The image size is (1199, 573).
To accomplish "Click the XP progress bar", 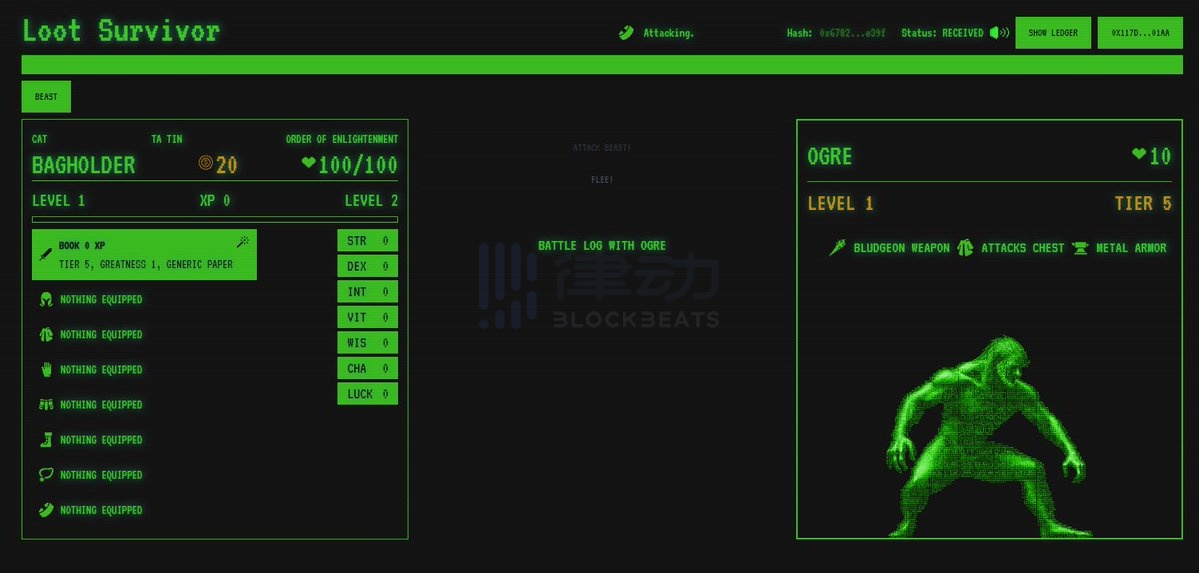I will pyautogui.click(x=215, y=220).
